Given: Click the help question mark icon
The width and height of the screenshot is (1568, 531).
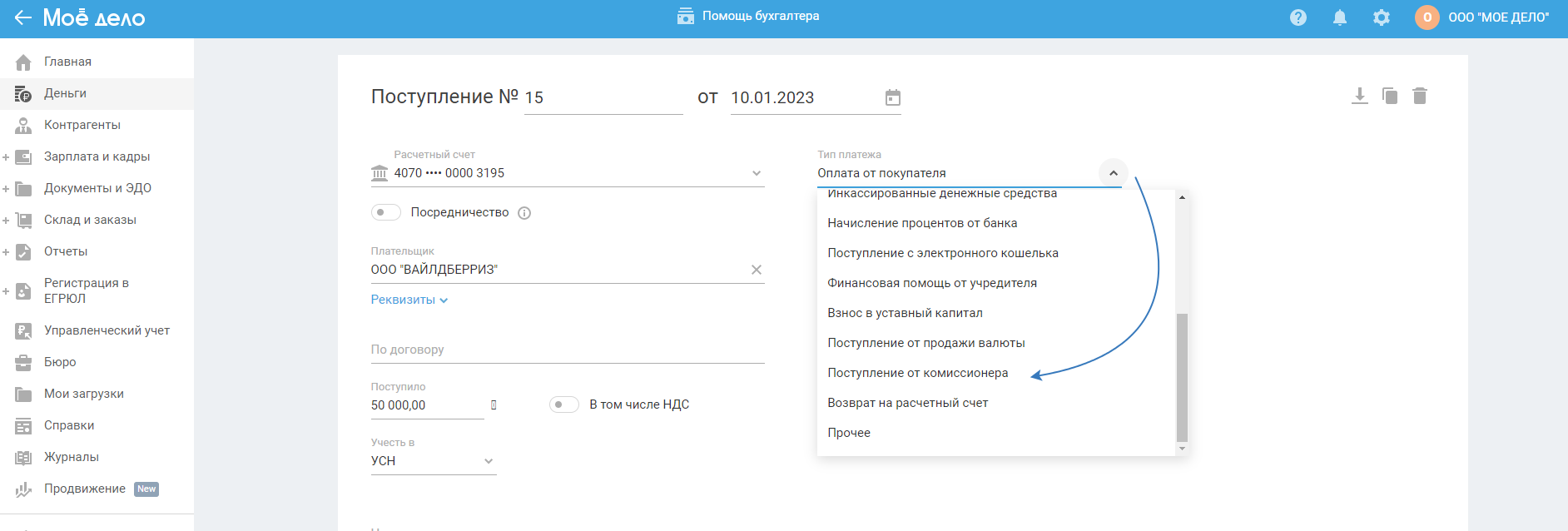Looking at the screenshot, I should pos(1298,17).
